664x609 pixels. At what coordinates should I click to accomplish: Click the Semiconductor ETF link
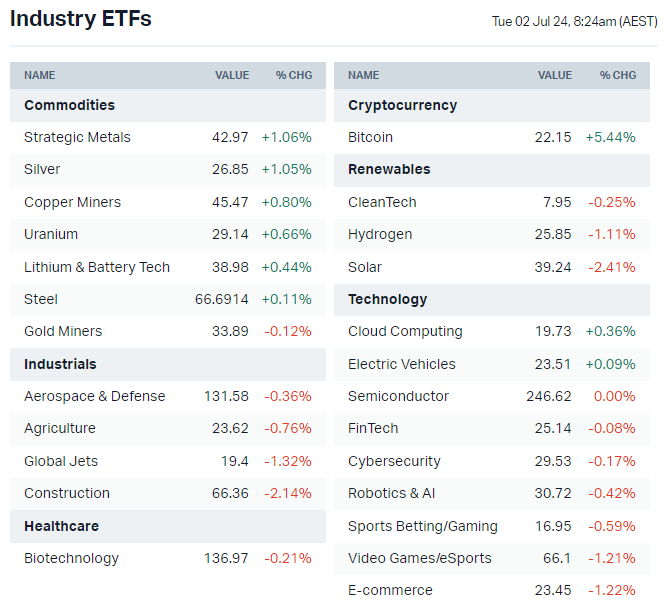[x=399, y=396]
